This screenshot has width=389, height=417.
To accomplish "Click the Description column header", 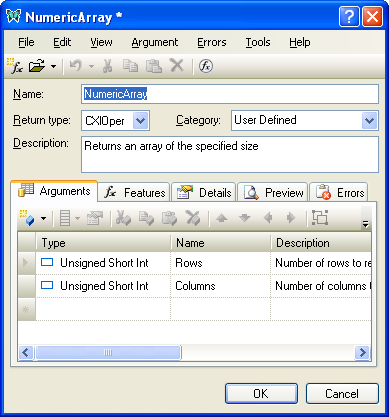I will pos(321,243).
